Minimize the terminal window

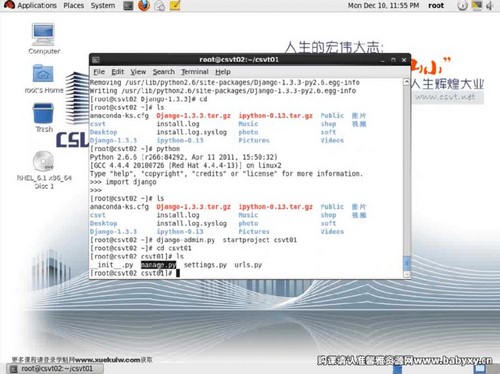tap(382, 60)
